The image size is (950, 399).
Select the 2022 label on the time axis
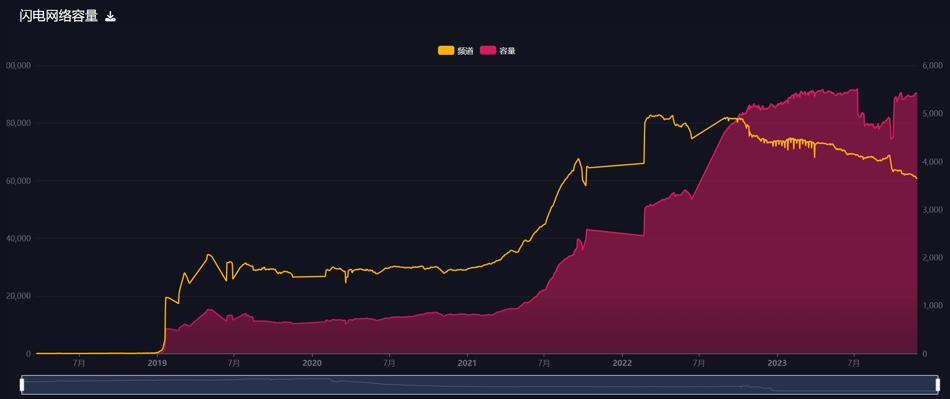tap(622, 363)
